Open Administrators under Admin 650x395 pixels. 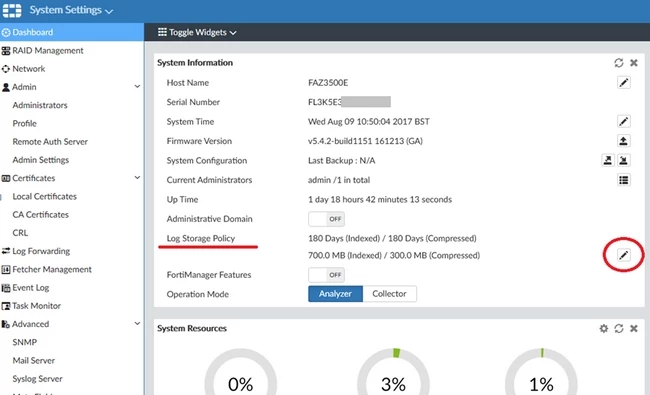point(40,105)
